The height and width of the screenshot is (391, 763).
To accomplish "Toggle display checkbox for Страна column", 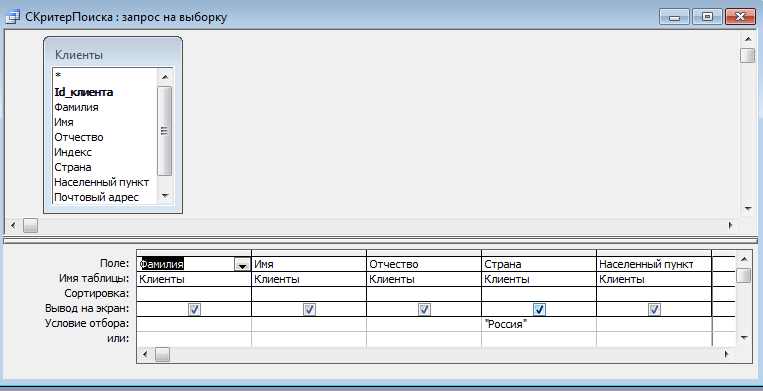I will point(539,309).
